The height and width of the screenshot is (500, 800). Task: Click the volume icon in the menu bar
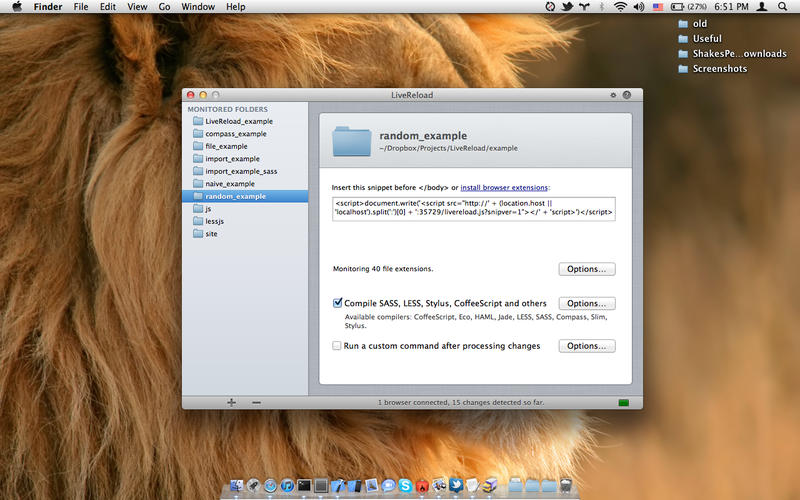click(x=638, y=7)
